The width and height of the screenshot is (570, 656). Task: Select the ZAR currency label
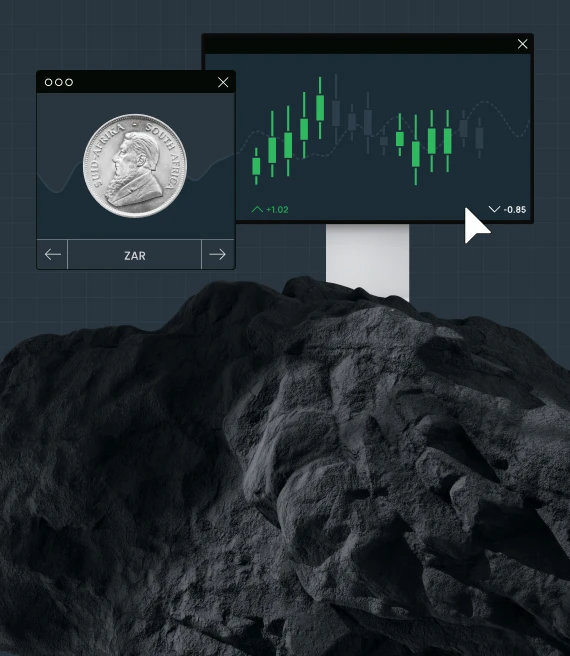pyautogui.click(x=135, y=256)
